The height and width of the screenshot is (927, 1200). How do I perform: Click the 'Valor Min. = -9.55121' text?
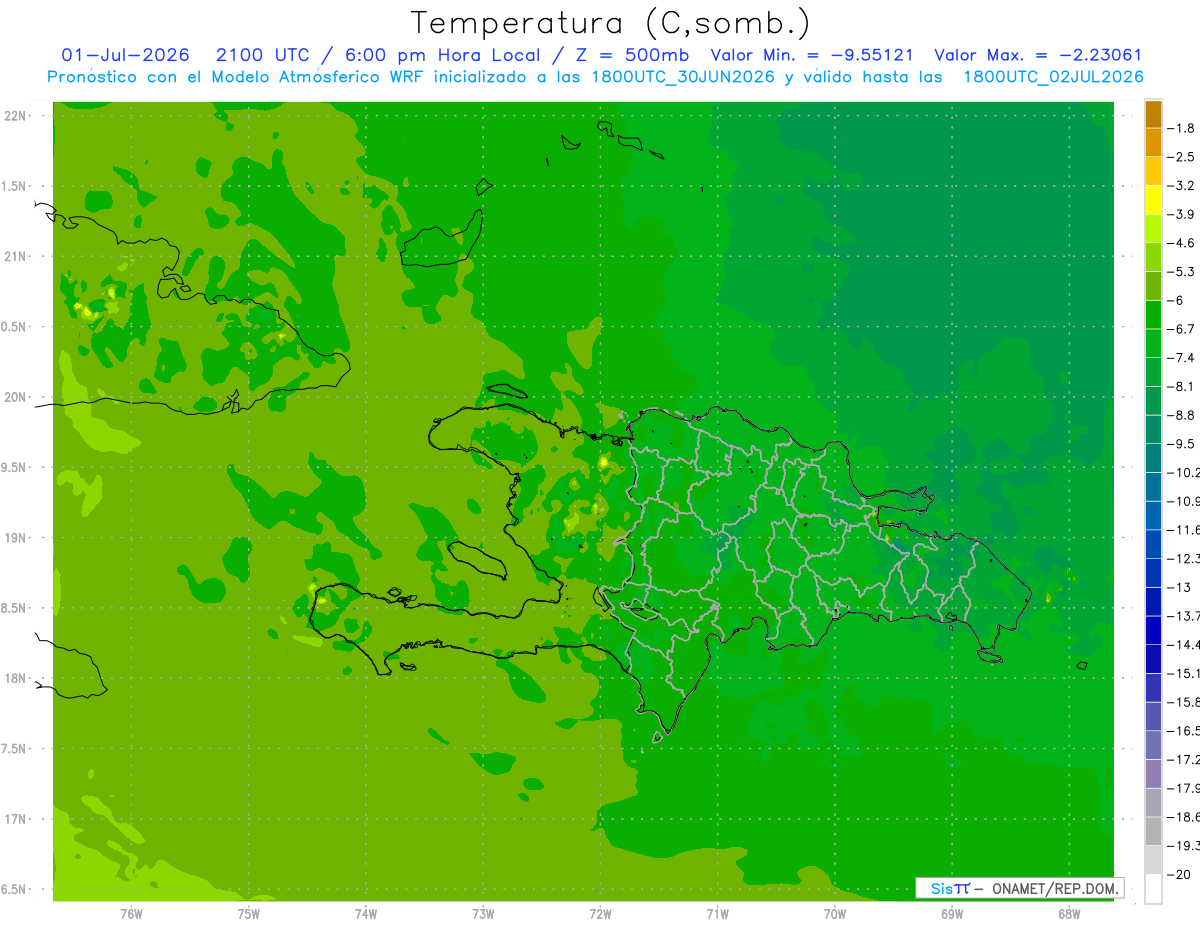pyautogui.click(x=812, y=55)
